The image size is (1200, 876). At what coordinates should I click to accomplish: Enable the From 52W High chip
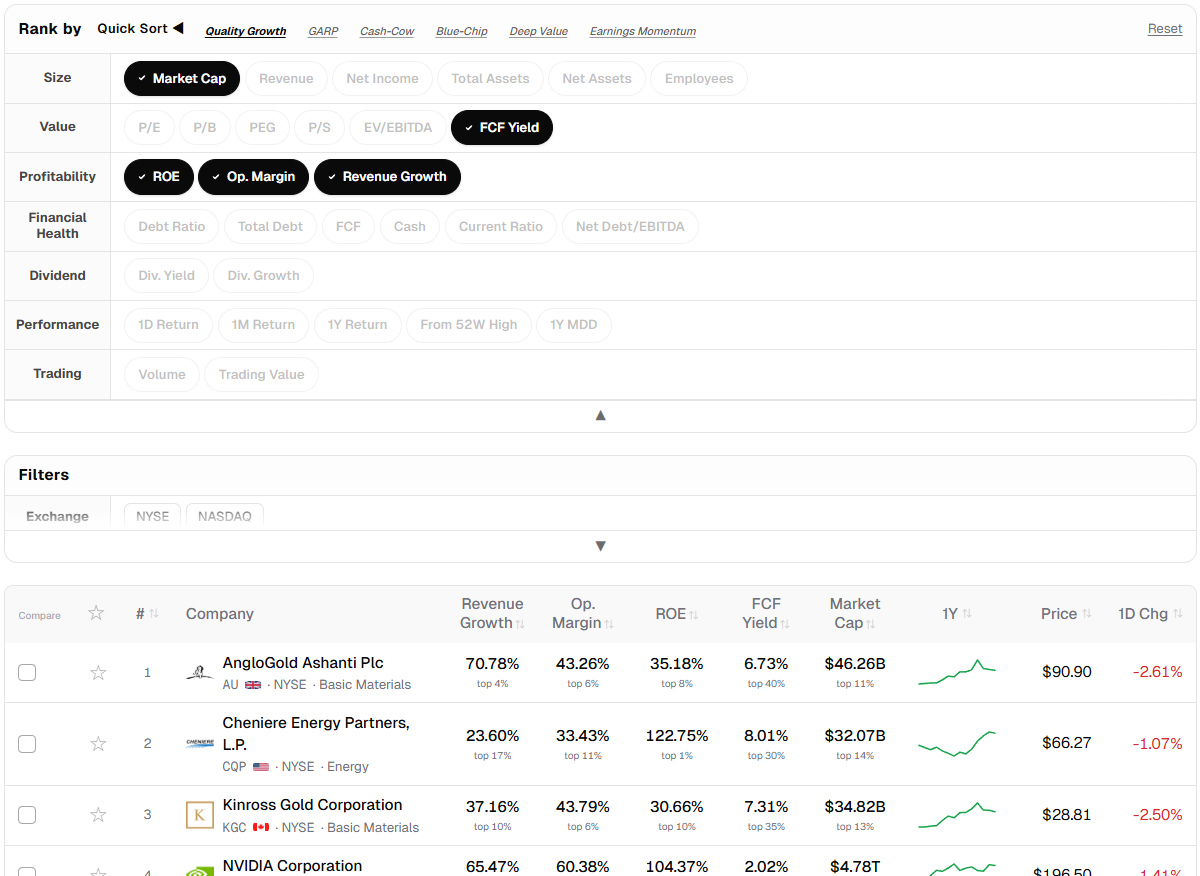pyautogui.click(x=469, y=325)
